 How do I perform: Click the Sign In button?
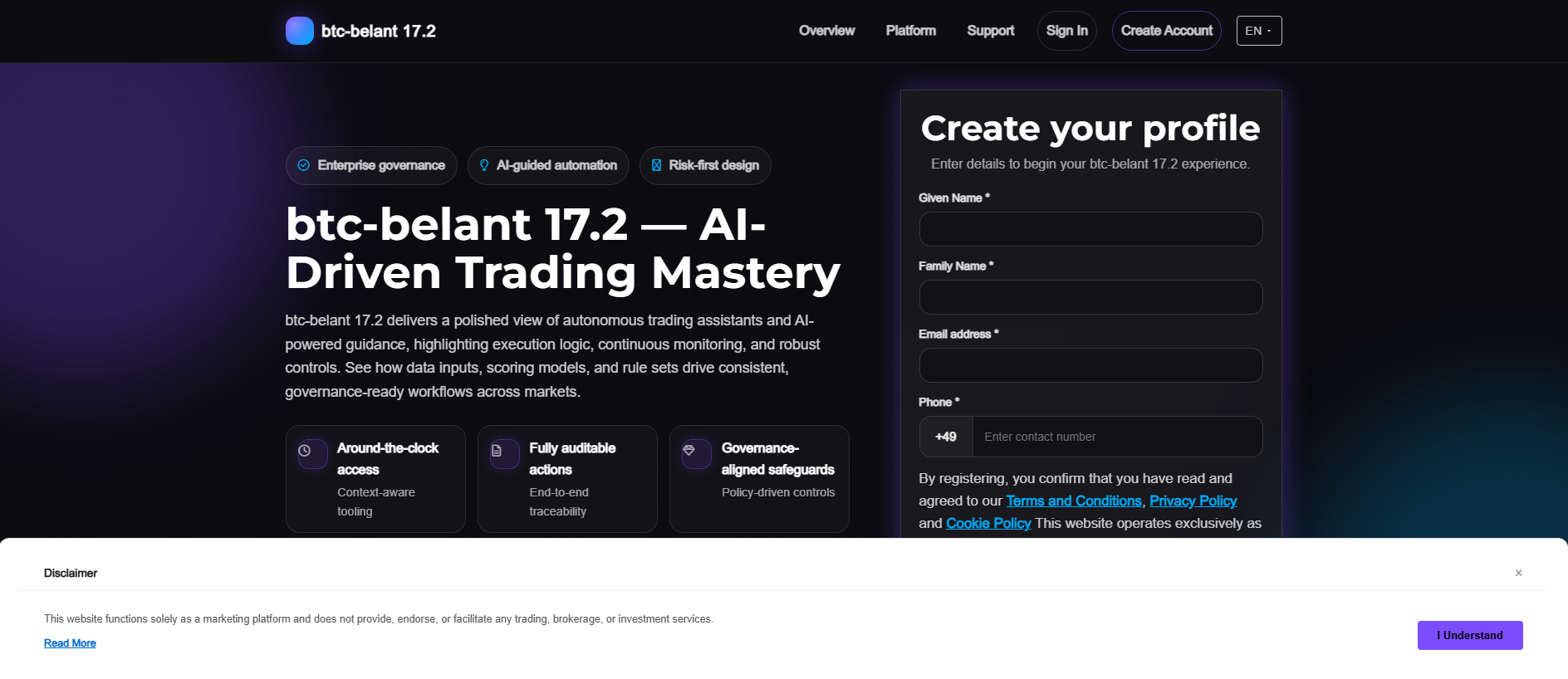[x=1067, y=31]
